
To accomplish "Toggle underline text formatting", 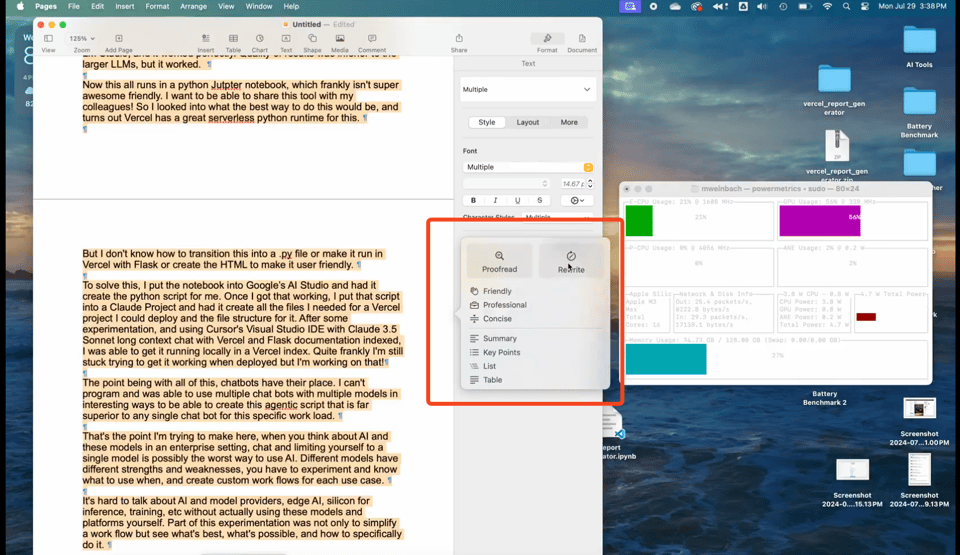I will point(517,200).
